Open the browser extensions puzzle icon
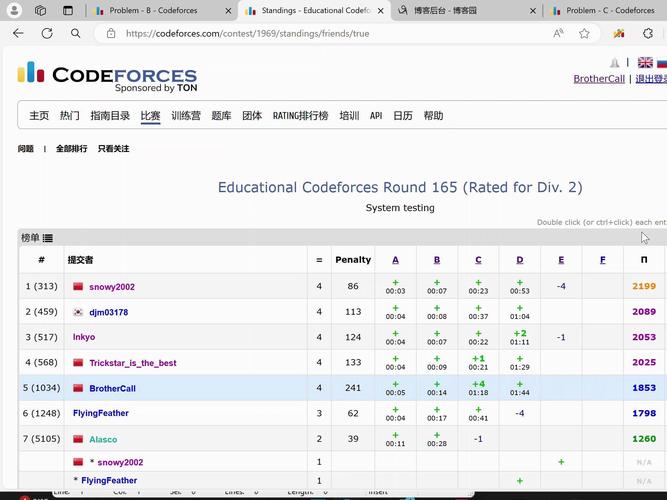667x500 pixels. tap(647, 33)
